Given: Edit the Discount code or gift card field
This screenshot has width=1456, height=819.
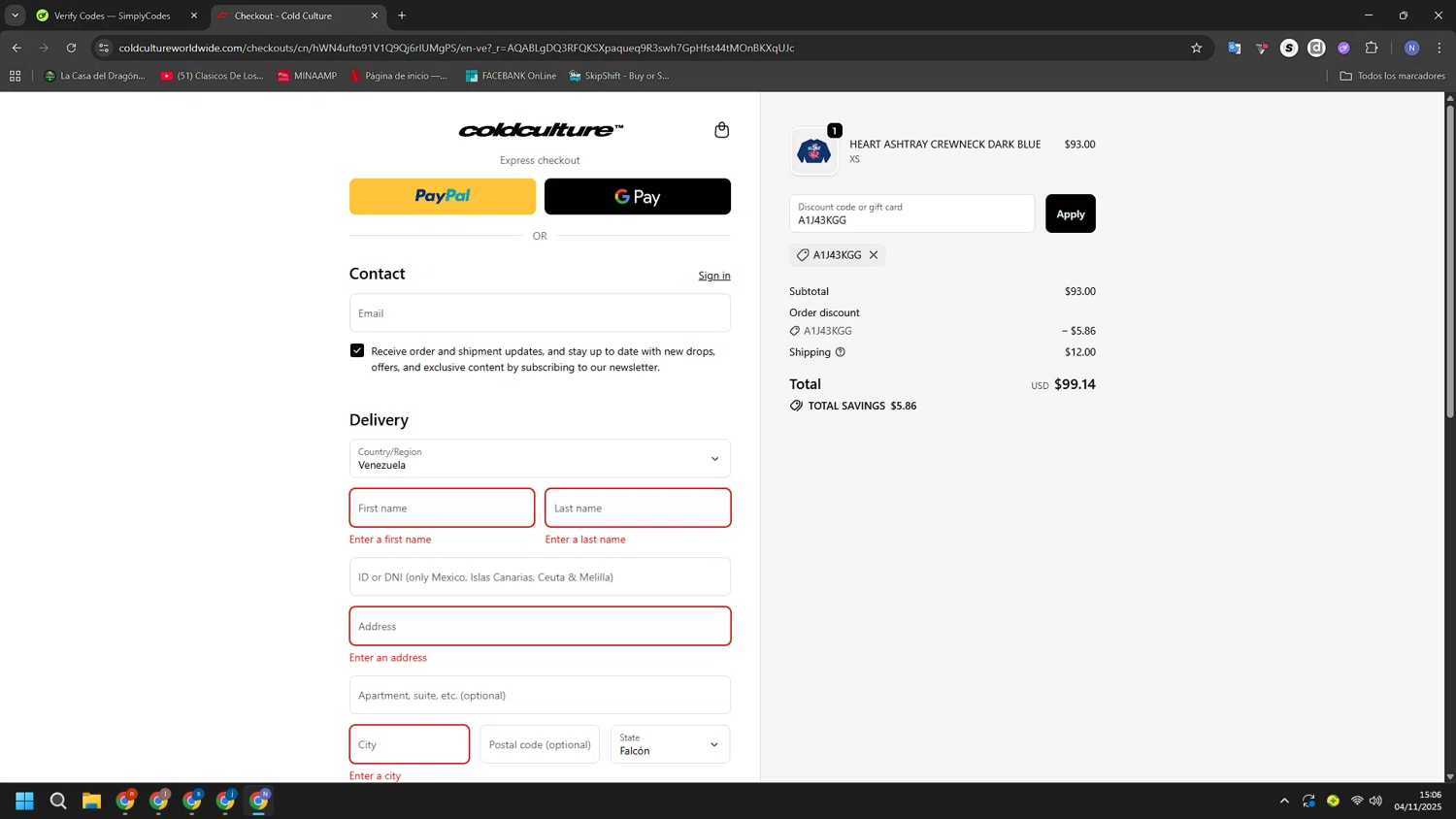Looking at the screenshot, I should click(911, 213).
